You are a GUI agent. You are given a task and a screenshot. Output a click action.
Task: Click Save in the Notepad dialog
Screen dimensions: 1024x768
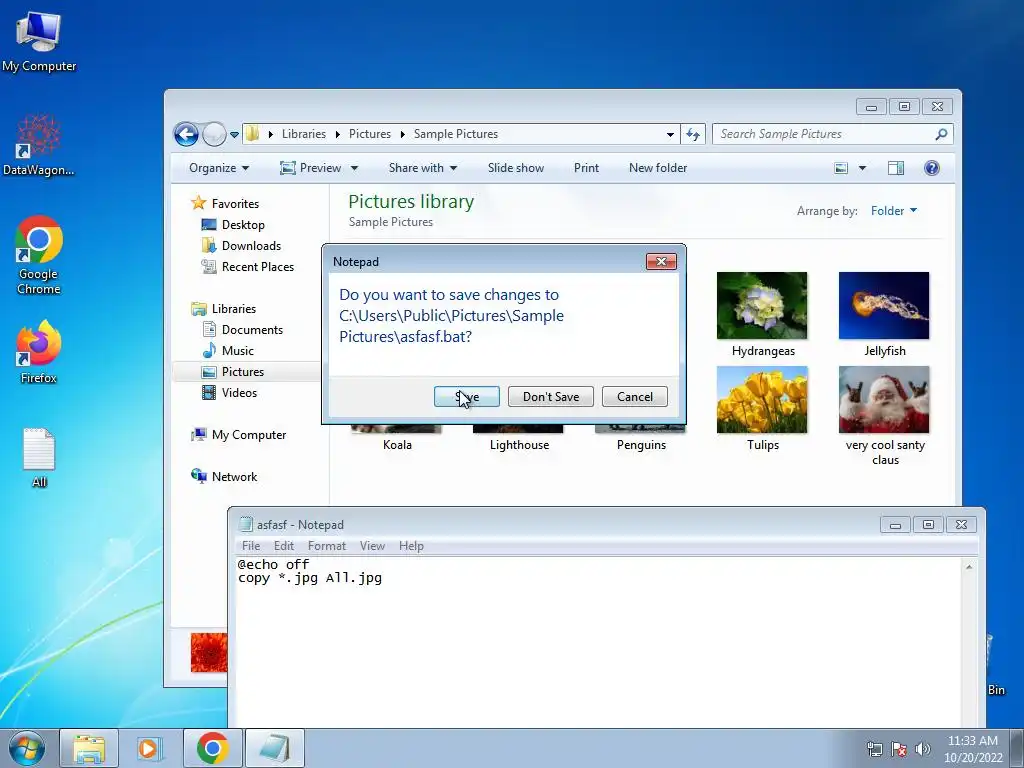click(x=466, y=396)
